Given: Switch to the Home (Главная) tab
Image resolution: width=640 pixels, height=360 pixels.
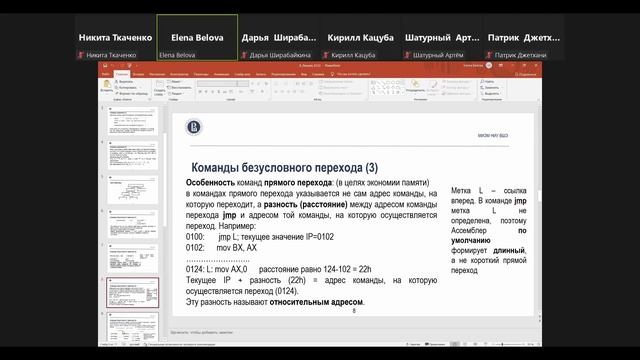Looking at the screenshot, I should tap(122, 74).
